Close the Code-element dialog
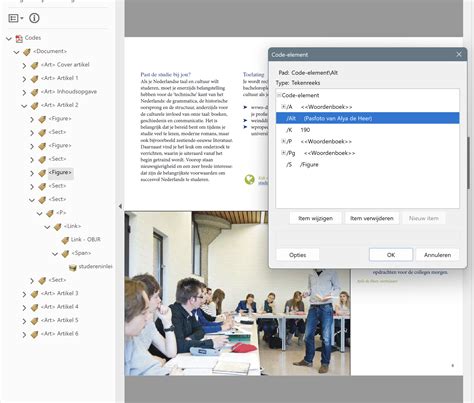This screenshot has height=403, width=474. tap(459, 54)
